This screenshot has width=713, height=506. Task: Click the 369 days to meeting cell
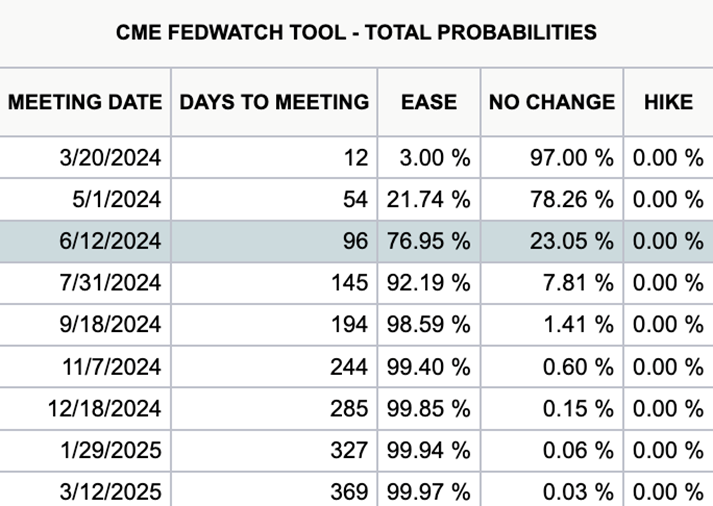coord(274,490)
